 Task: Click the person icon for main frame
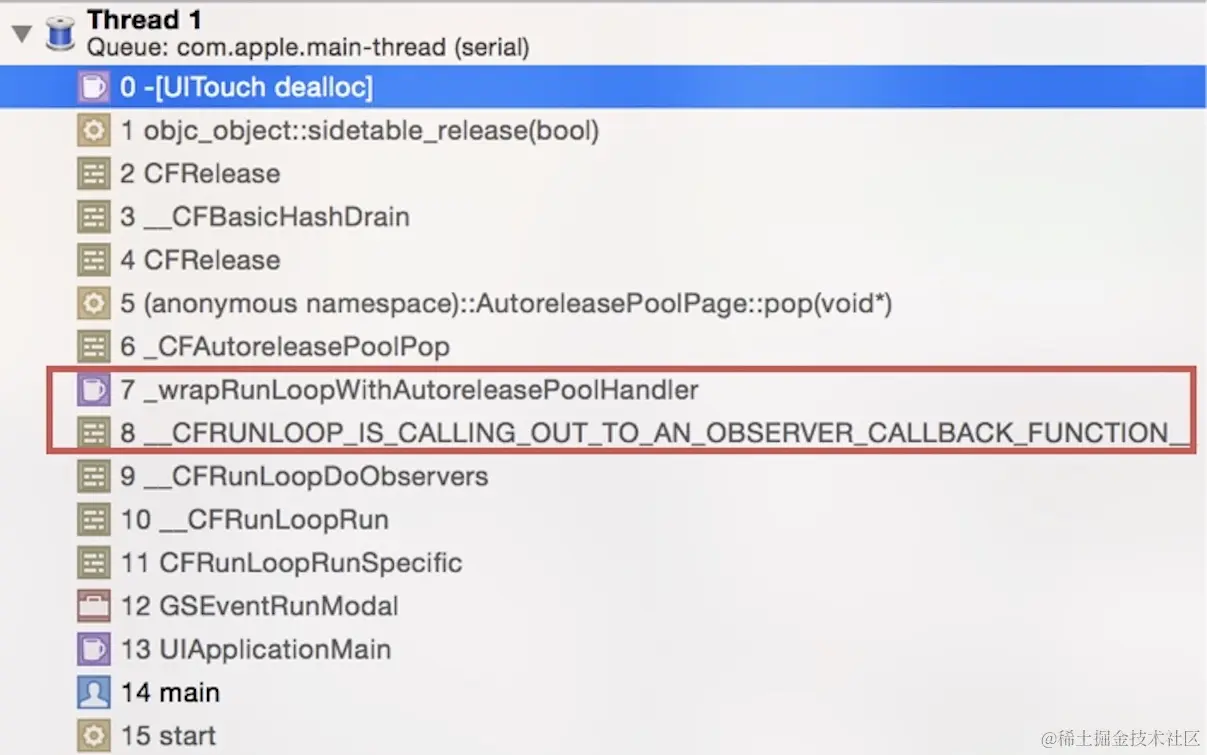click(93, 692)
